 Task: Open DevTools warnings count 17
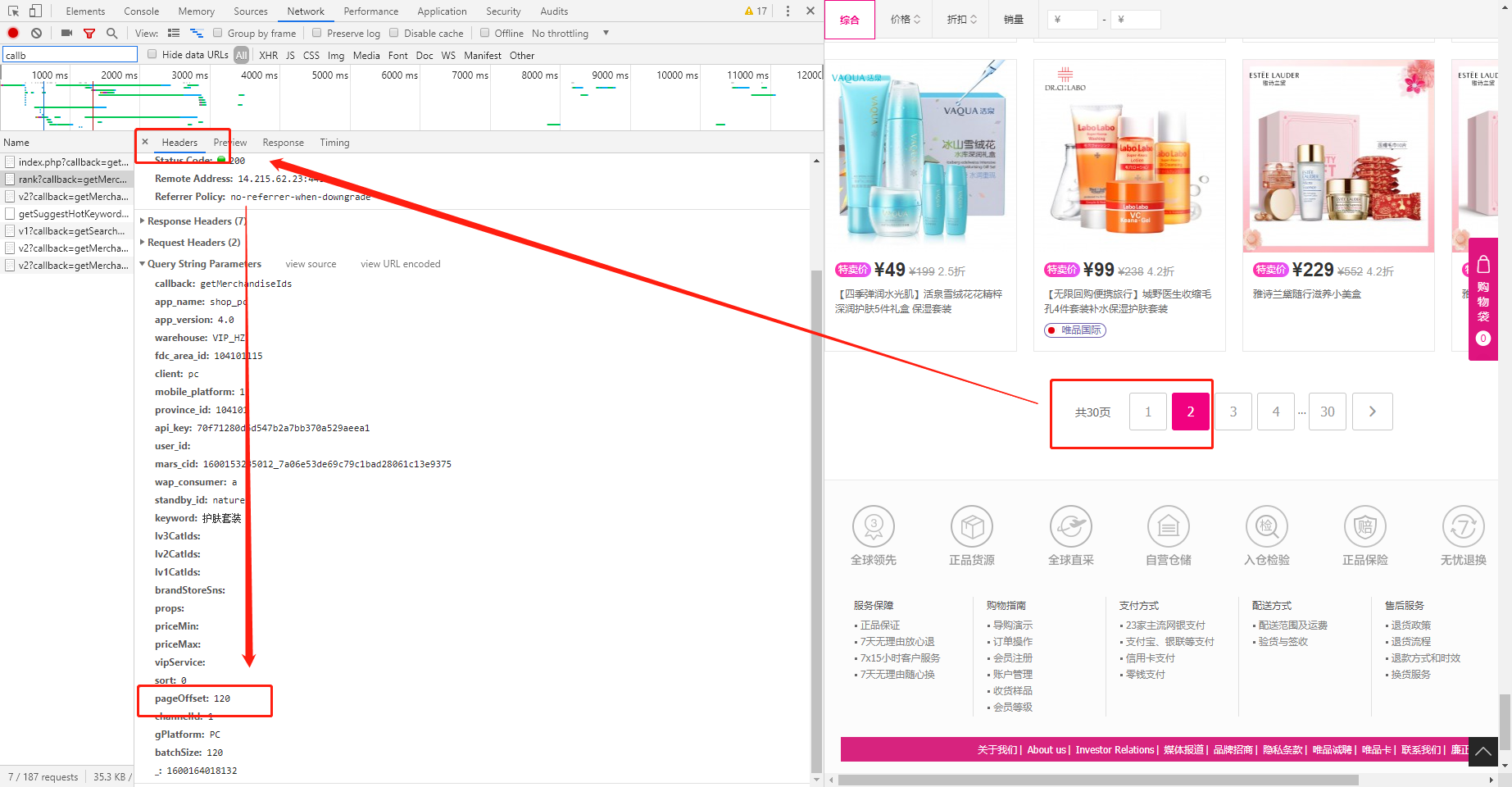click(x=756, y=11)
